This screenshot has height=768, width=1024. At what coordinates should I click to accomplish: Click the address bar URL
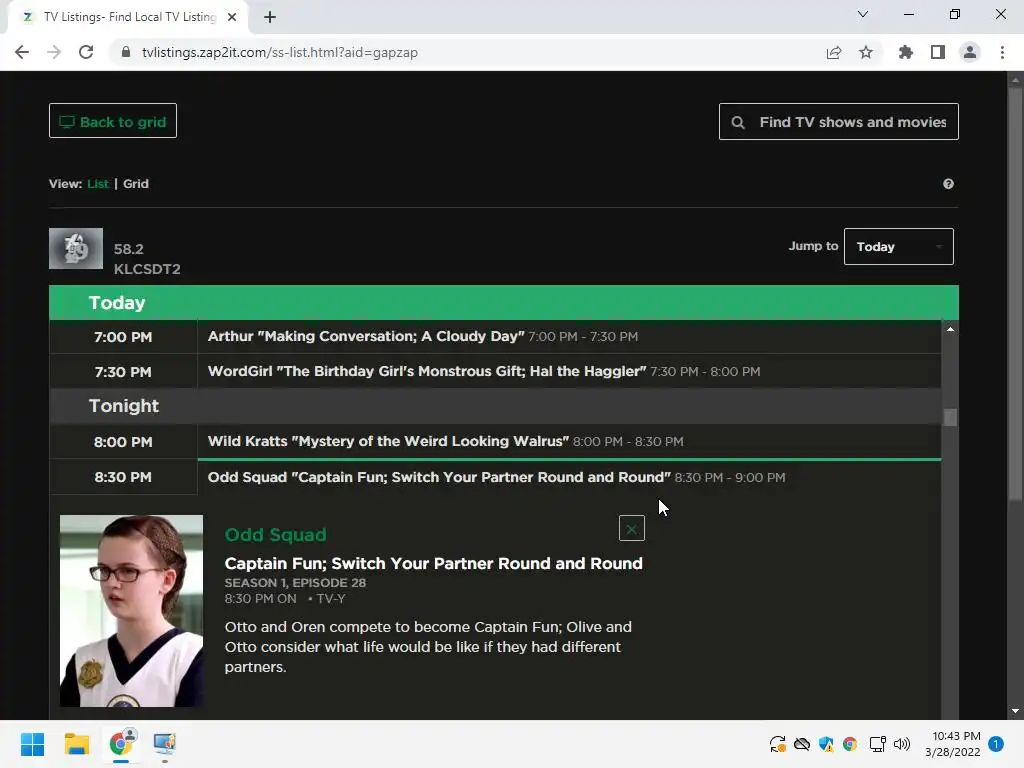pos(280,52)
